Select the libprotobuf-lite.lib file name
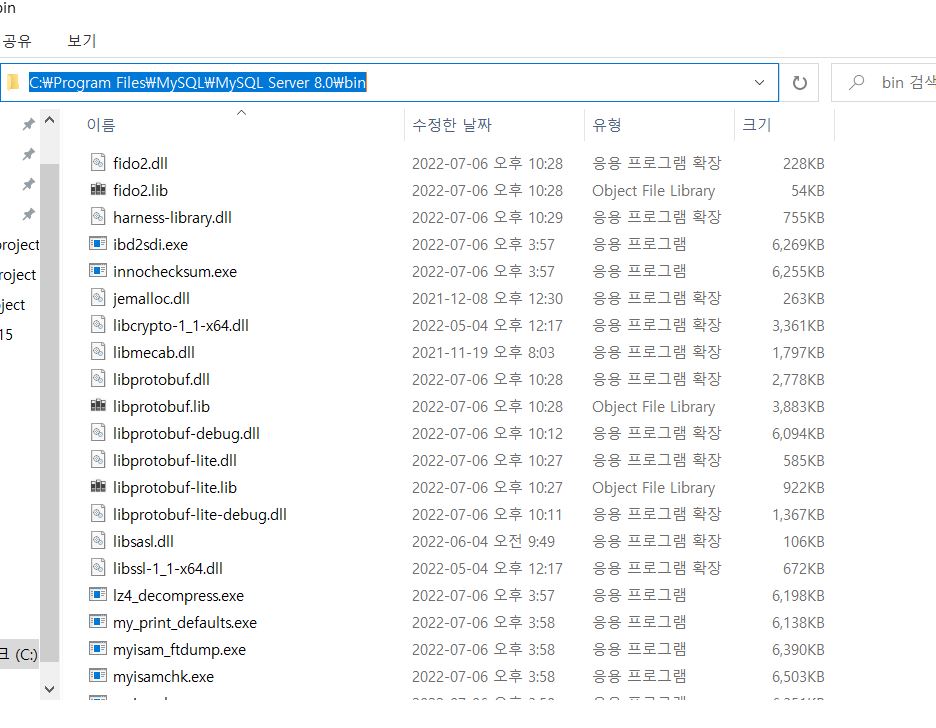This screenshot has width=936, height=728. [175, 488]
